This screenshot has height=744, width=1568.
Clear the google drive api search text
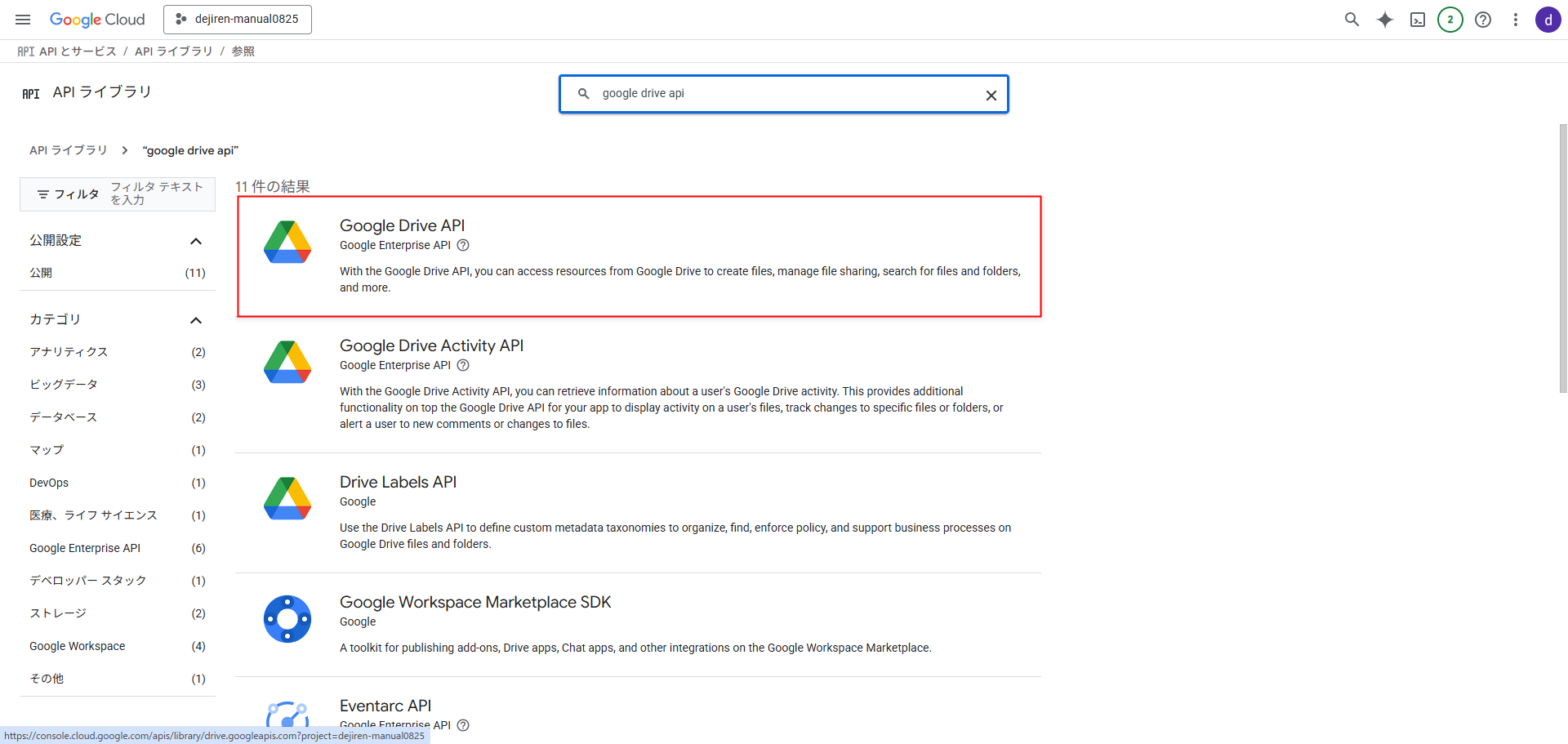pos(991,95)
